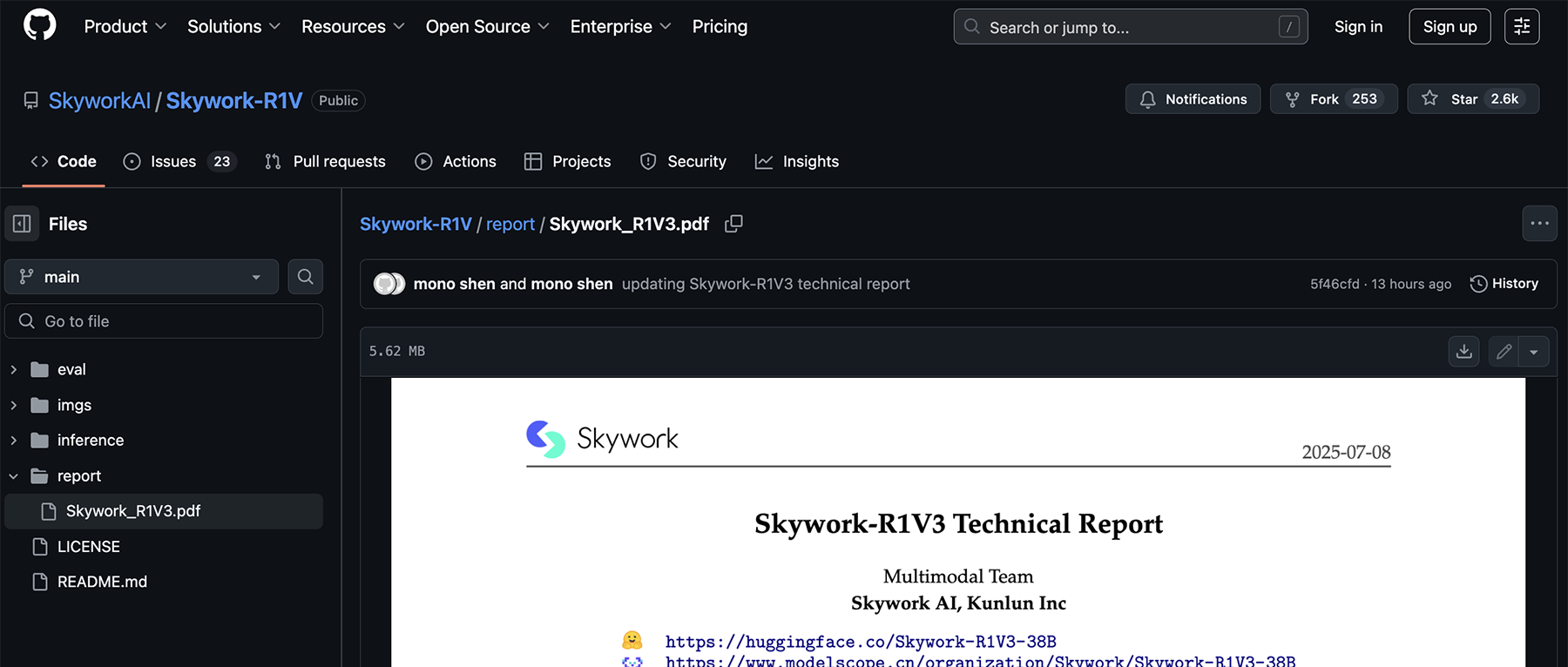Open the History link for this file
This screenshot has width=1568, height=667.
click(1504, 284)
